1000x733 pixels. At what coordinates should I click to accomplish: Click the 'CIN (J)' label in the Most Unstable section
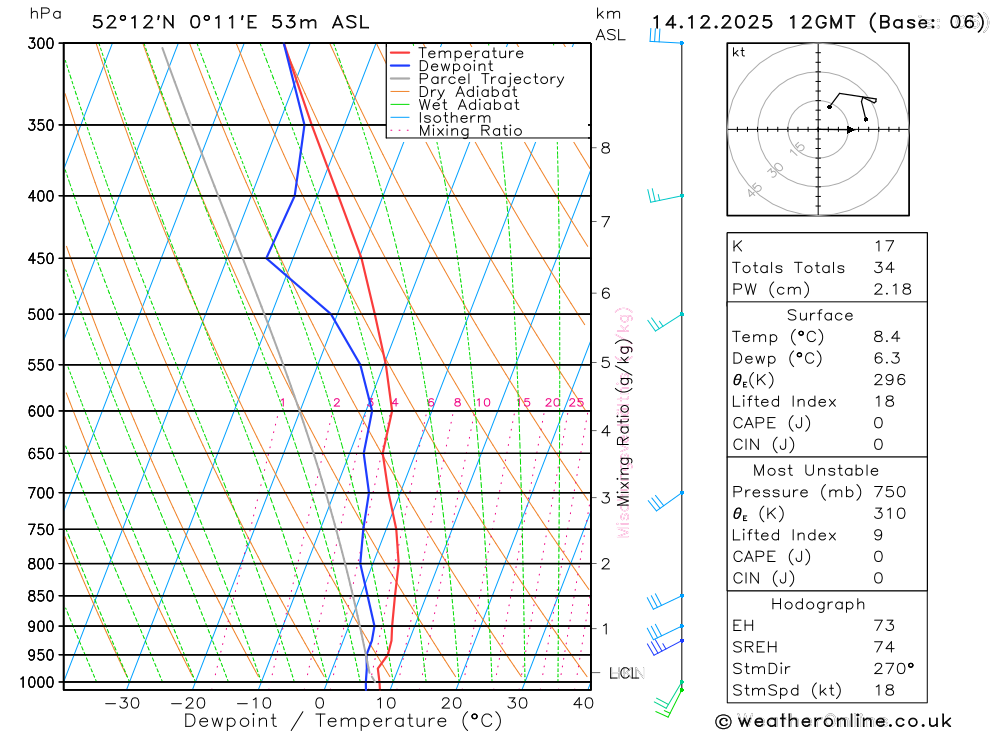(763, 579)
